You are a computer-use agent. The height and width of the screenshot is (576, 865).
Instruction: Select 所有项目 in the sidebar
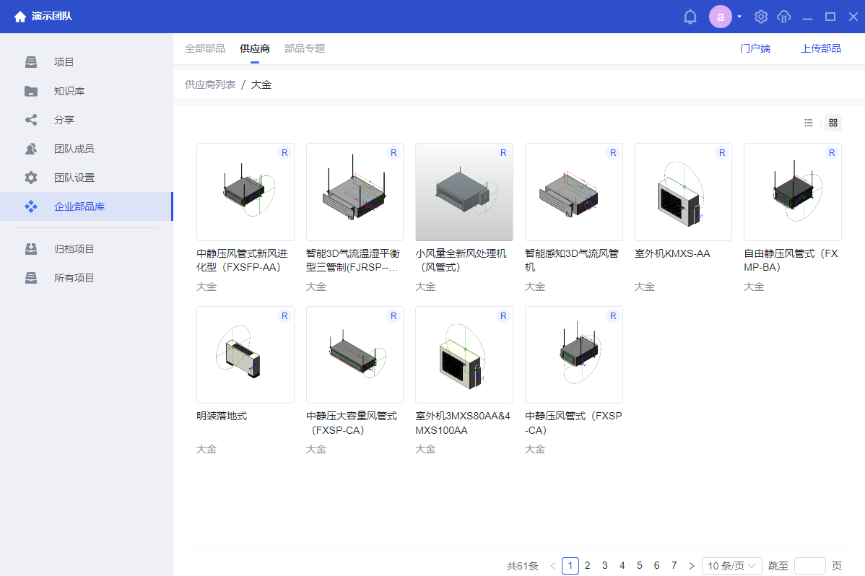[x=74, y=278]
